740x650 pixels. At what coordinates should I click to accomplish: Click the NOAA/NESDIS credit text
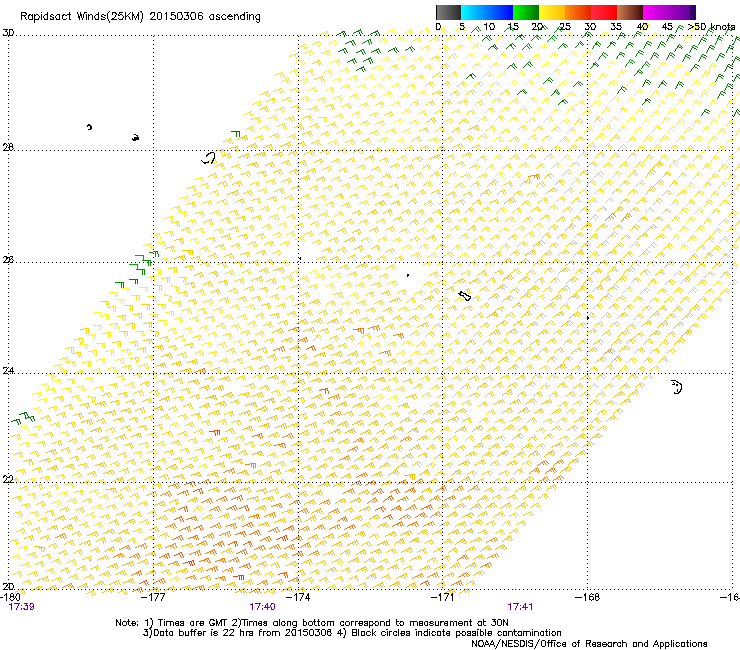(589, 644)
